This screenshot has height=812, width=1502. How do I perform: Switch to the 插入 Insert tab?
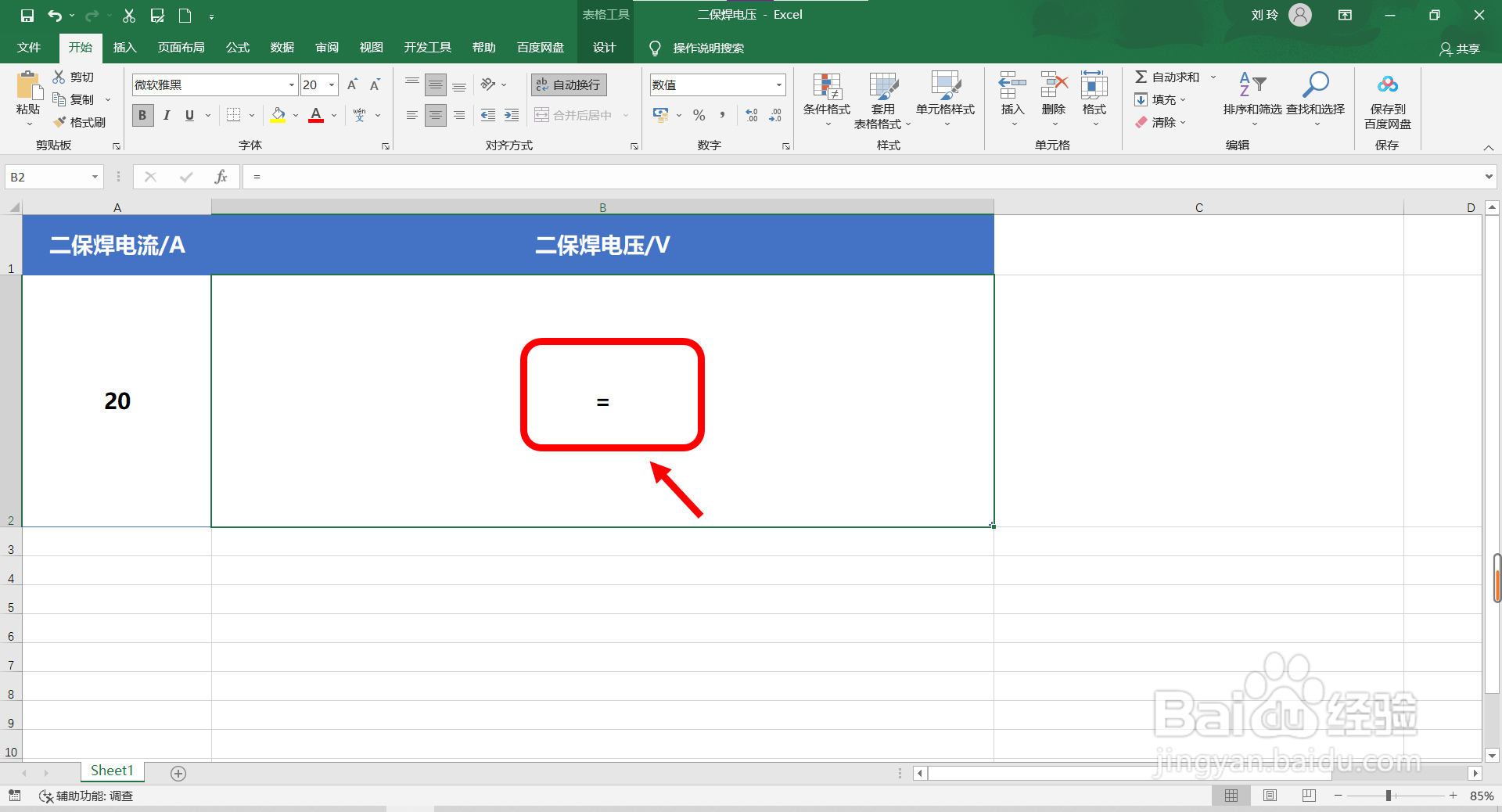pyautogui.click(x=125, y=48)
